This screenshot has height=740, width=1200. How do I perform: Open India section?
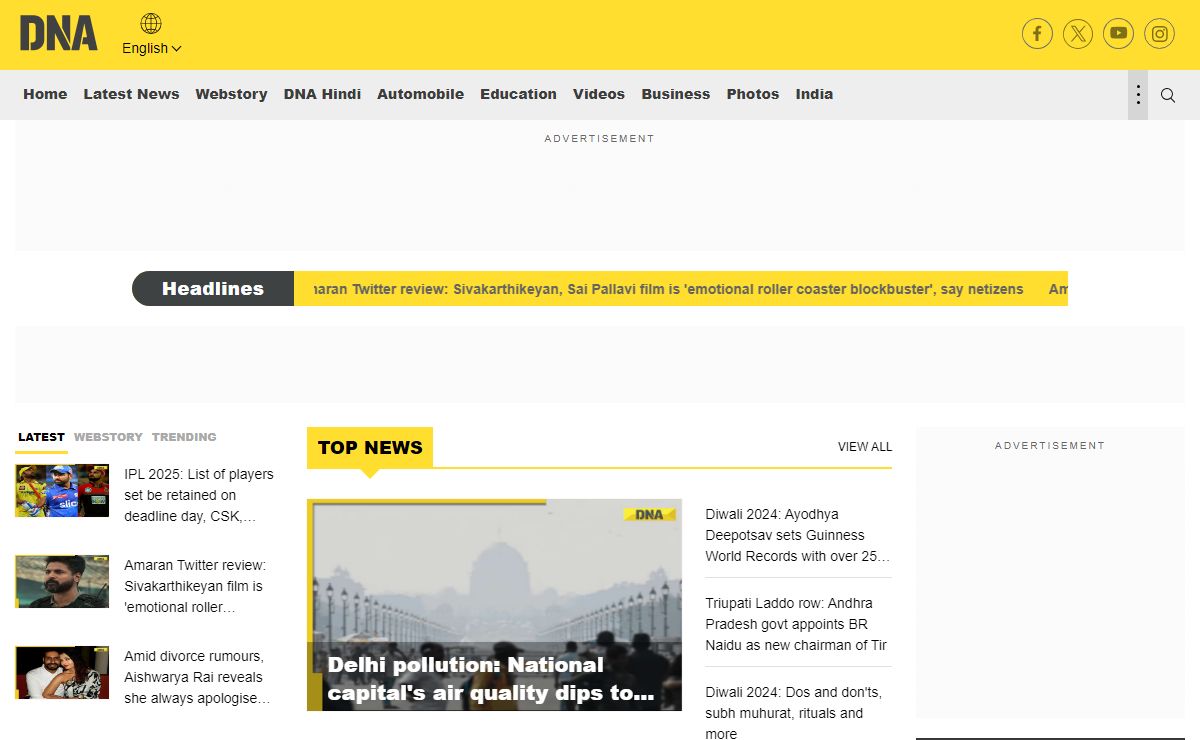(814, 94)
